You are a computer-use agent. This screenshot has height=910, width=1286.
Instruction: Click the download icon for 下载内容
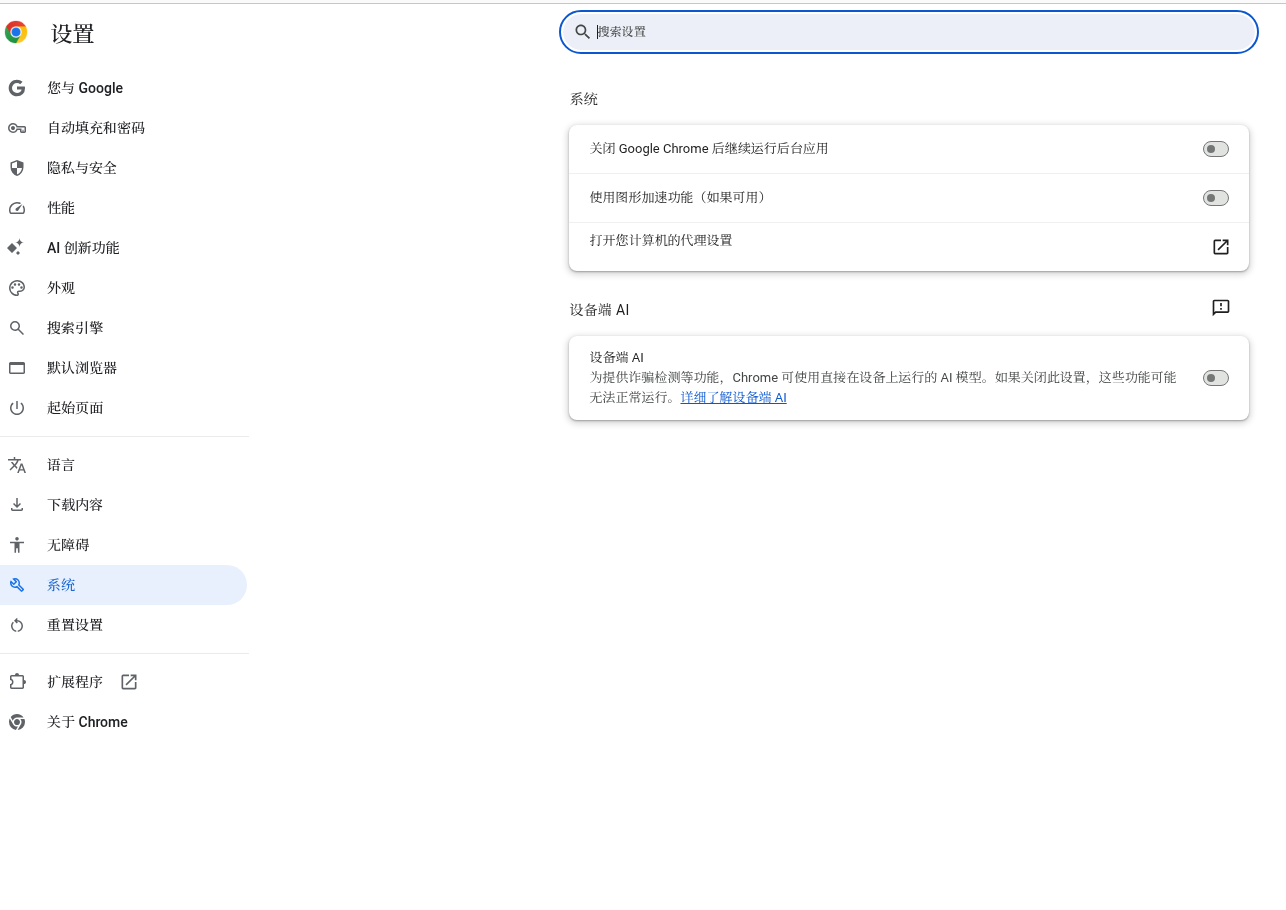pyautogui.click(x=16, y=505)
